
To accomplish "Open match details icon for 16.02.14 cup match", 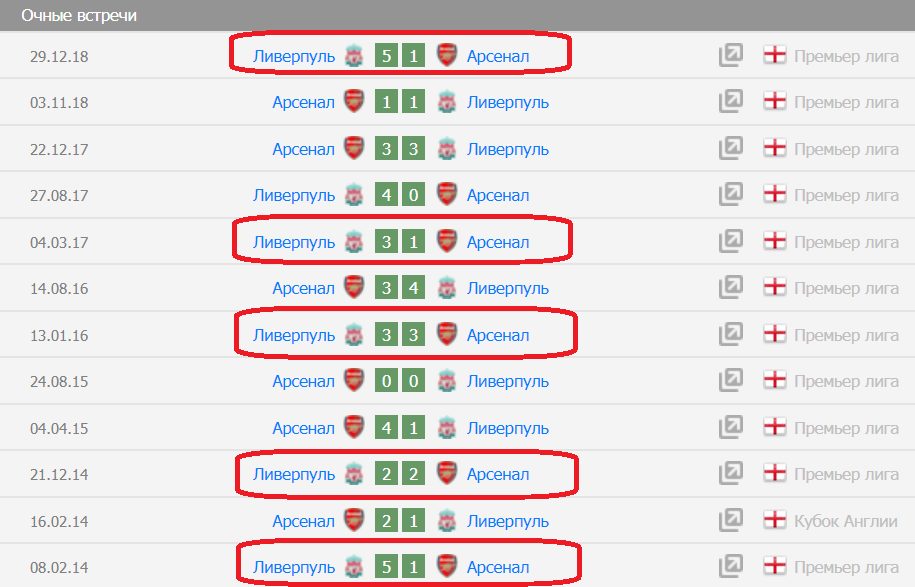I will [731, 521].
